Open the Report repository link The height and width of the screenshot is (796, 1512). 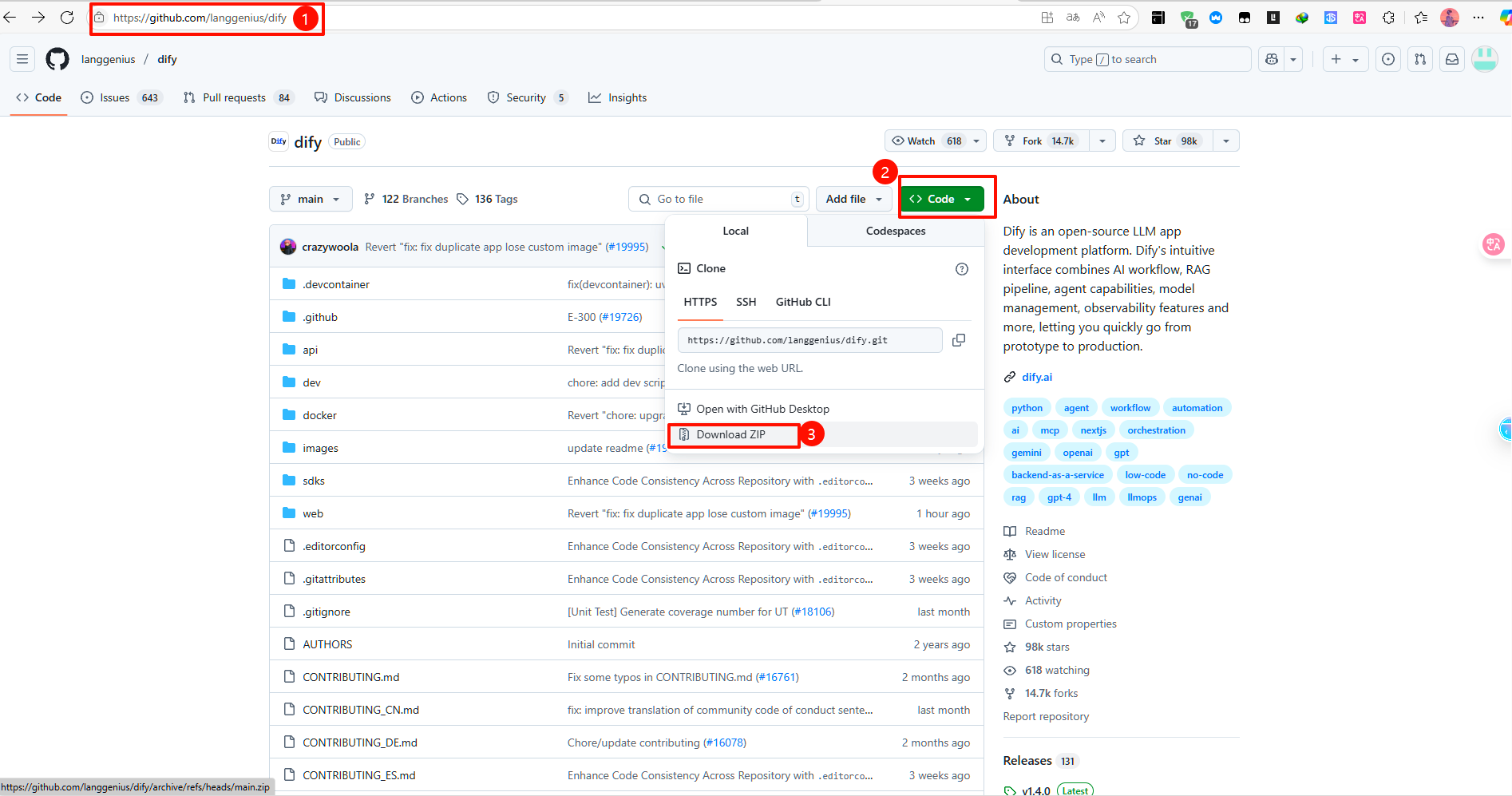click(1046, 716)
